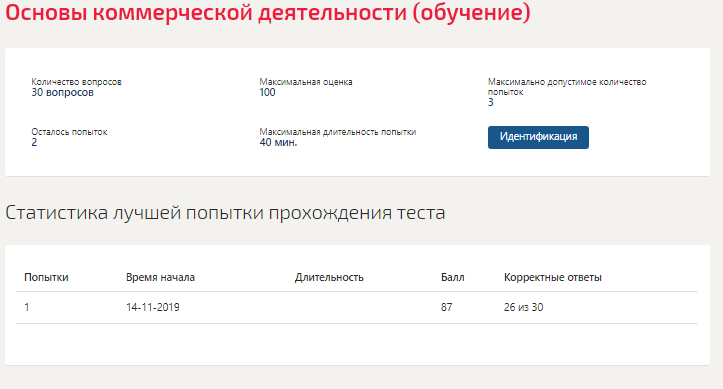Viewport: 723px width, 389px height.
Task: Click the Балл column header
Action: (x=452, y=277)
